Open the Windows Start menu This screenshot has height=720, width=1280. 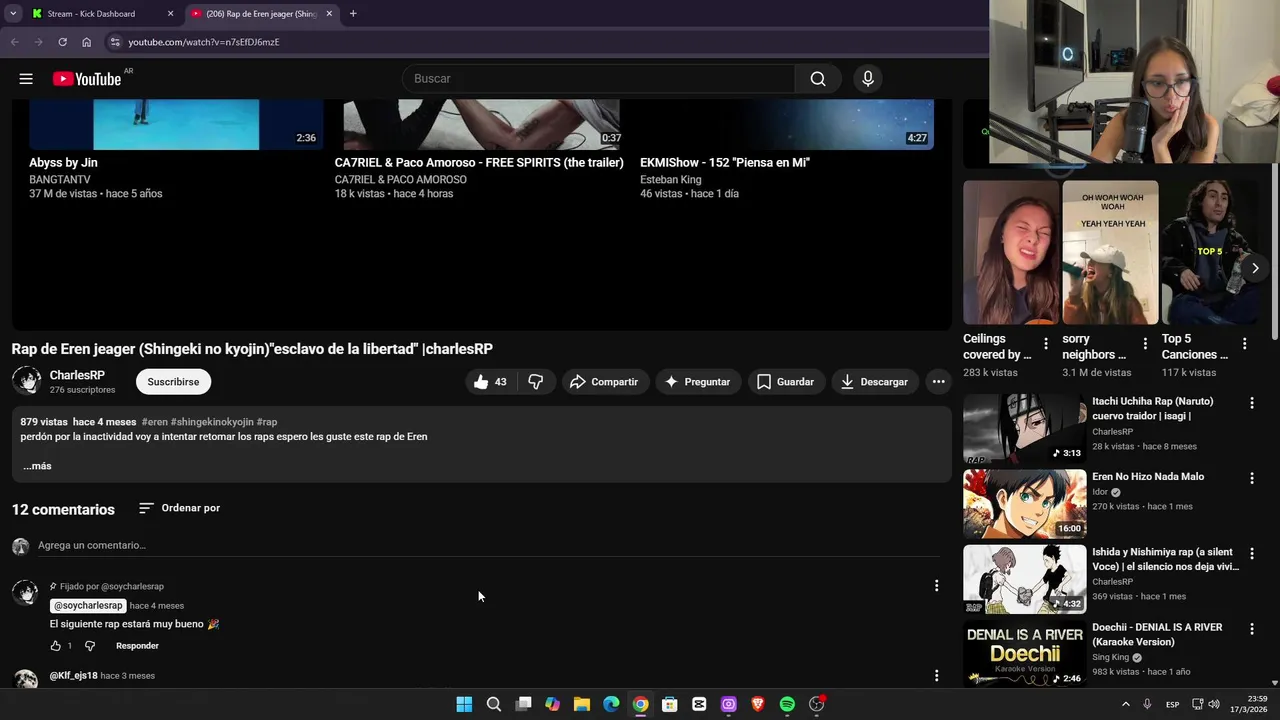pyautogui.click(x=464, y=704)
